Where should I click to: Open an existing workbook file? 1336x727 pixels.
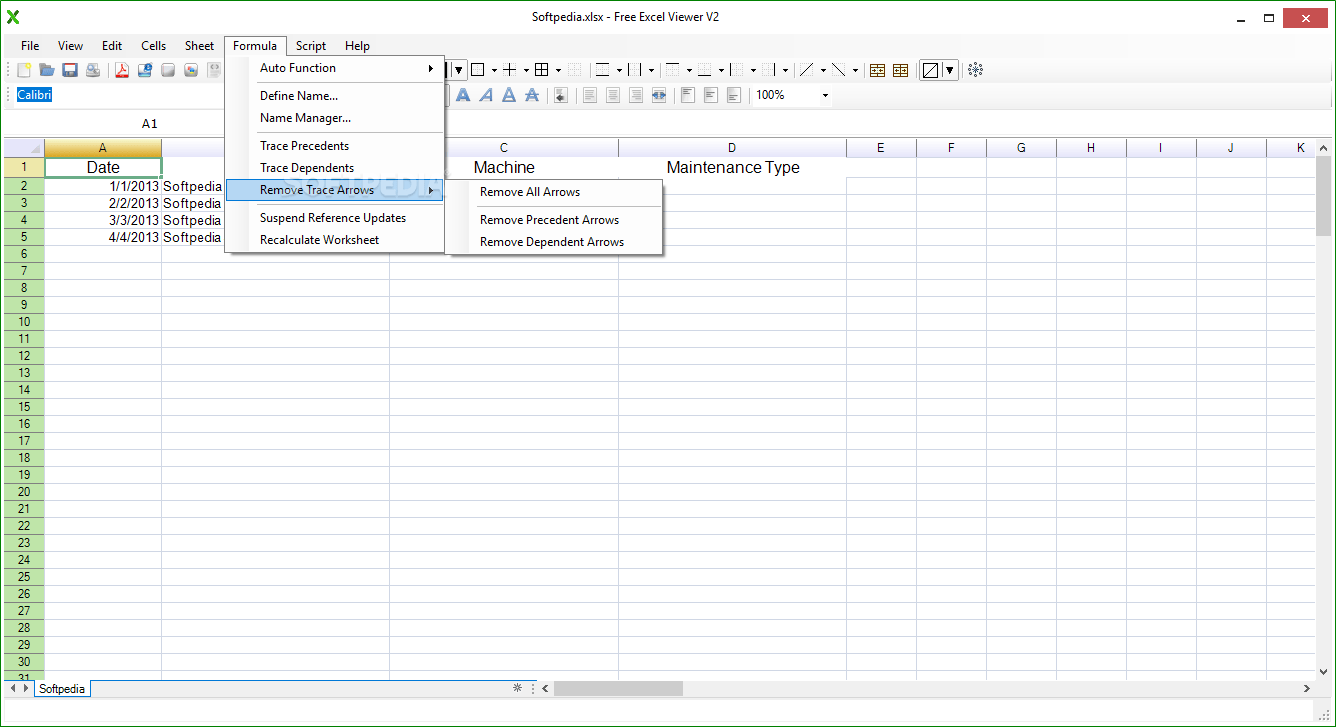(46, 69)
